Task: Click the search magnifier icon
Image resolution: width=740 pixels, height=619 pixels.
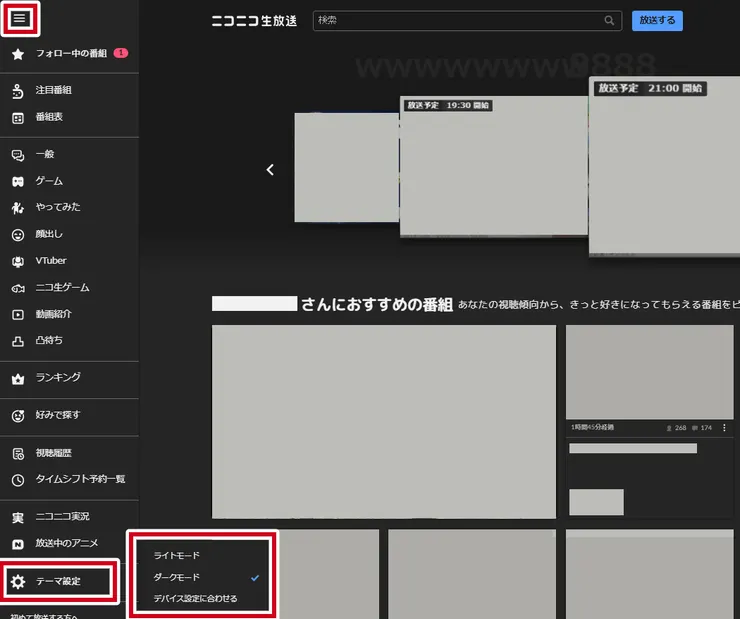Action: [x=609, y=20]
